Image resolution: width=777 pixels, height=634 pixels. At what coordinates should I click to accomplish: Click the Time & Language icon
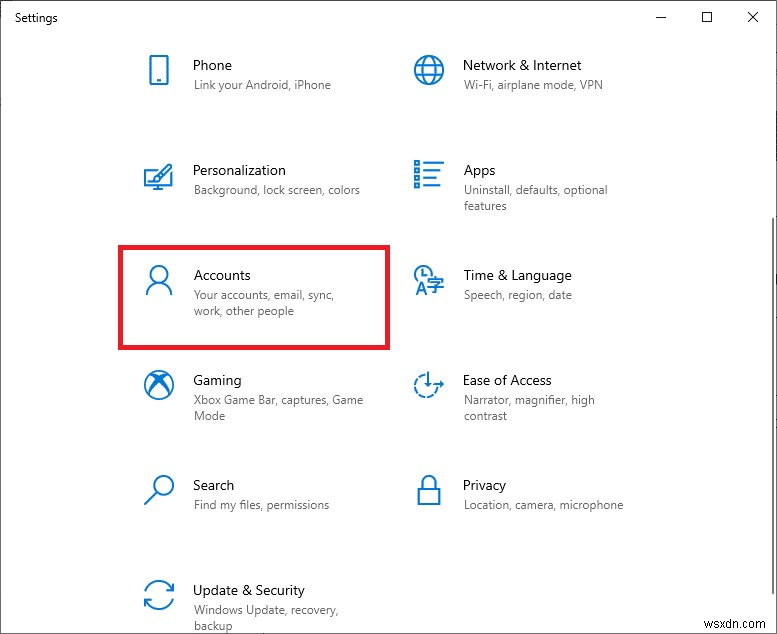coord(428,281)
